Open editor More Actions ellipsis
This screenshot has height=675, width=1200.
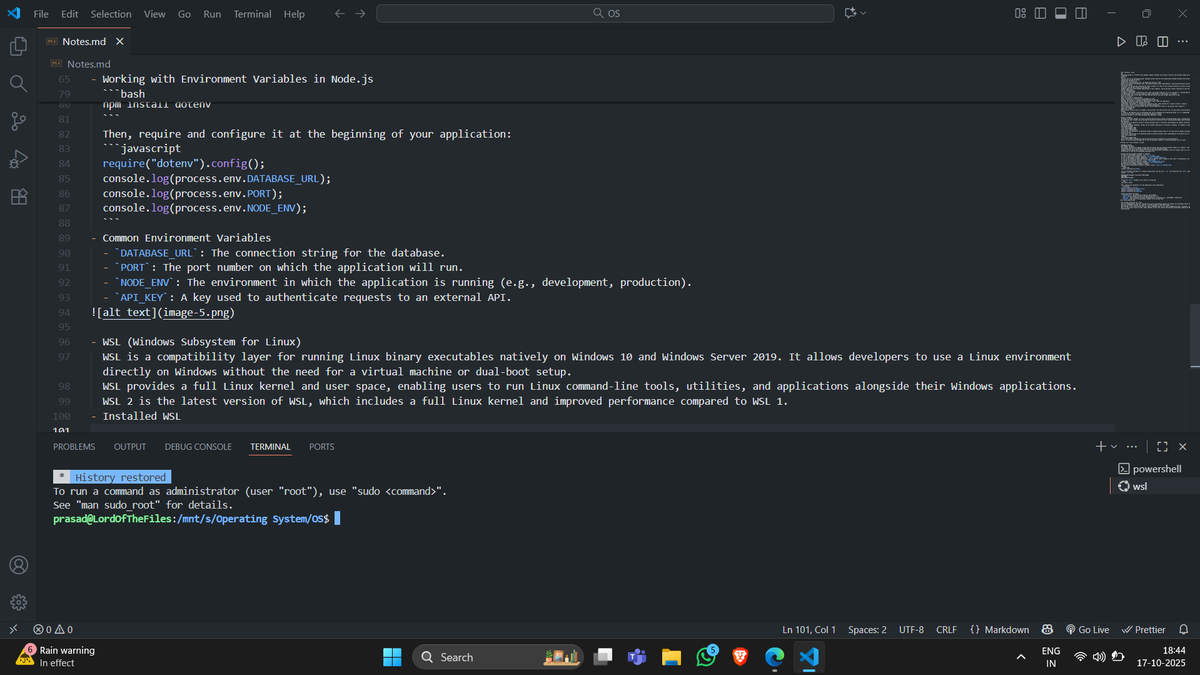[1183, 42]
